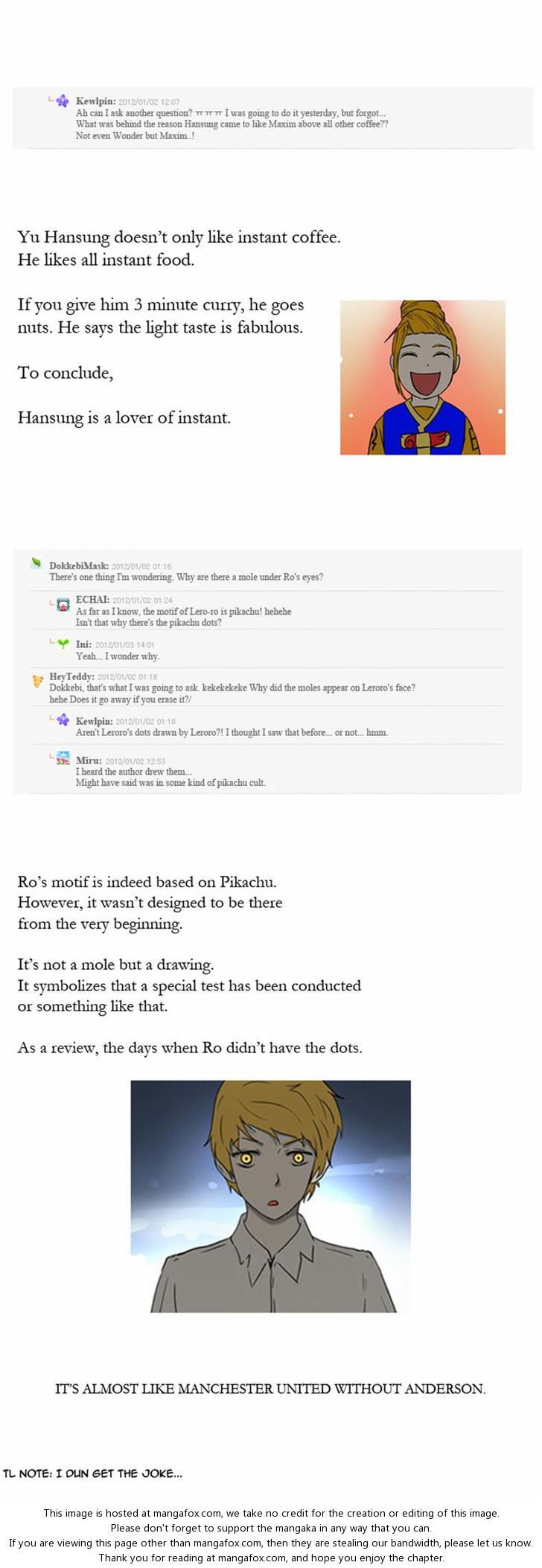
Task: Click HeyTeddy's yellow bear avatar icon
Action: tap(37, 681)
